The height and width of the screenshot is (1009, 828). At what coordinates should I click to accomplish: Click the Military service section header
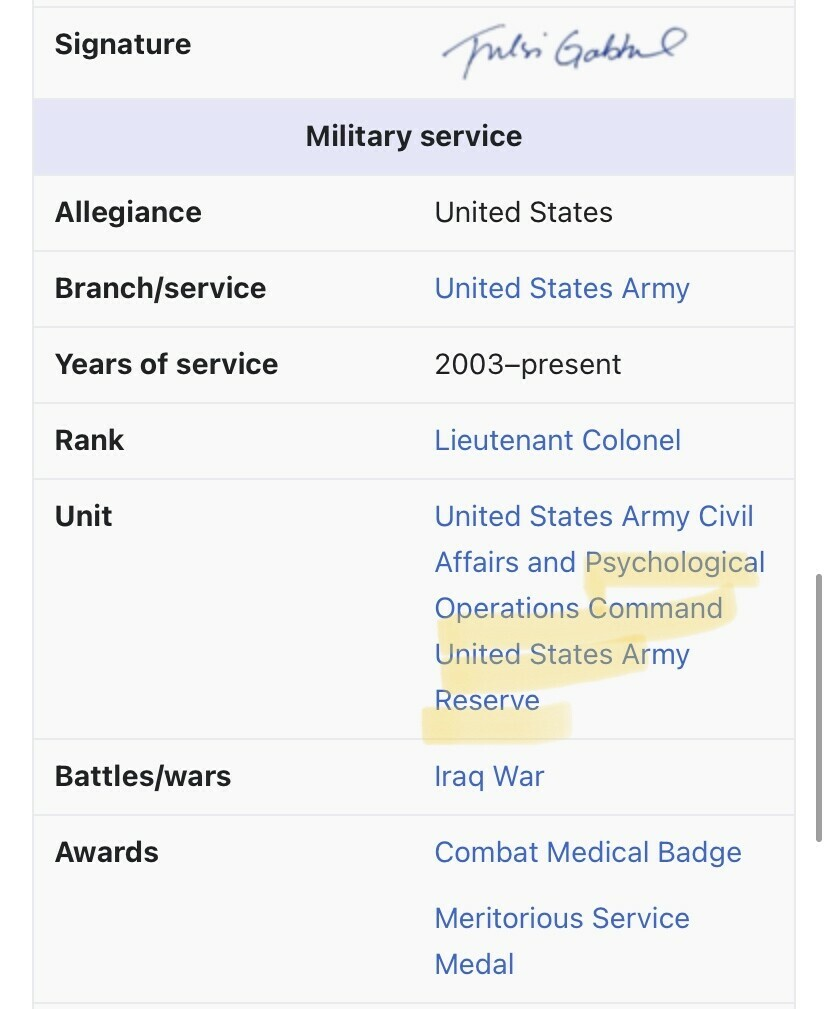pos(414,137)
